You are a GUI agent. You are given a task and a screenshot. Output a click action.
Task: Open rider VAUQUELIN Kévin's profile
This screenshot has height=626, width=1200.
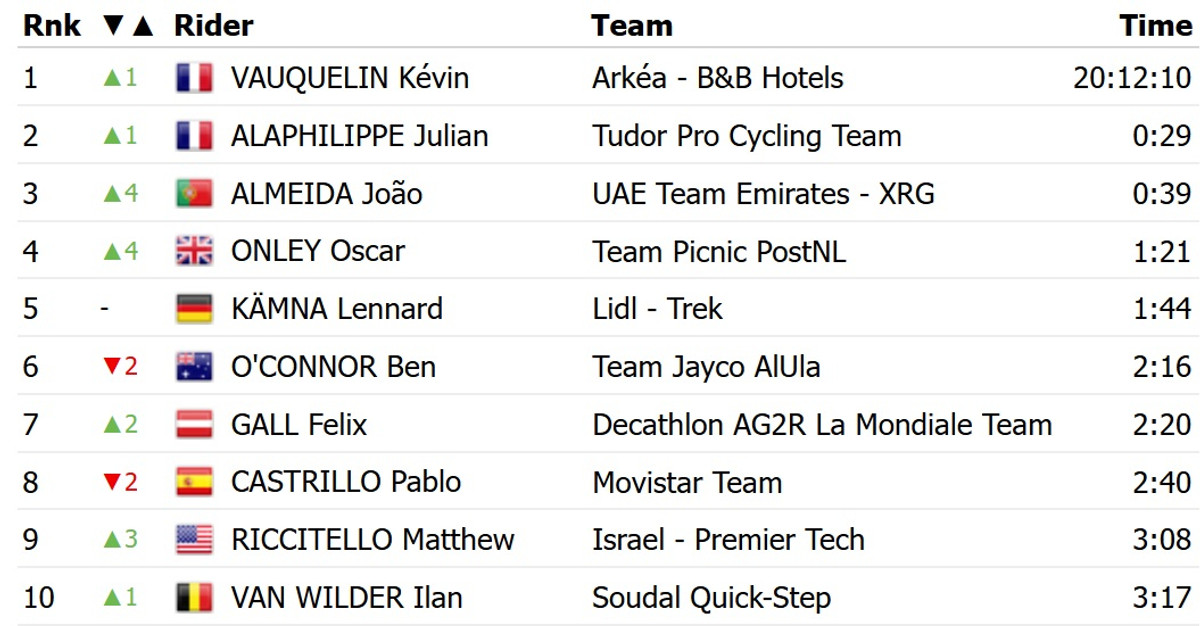pyautogui.click(x=349, y=78)
